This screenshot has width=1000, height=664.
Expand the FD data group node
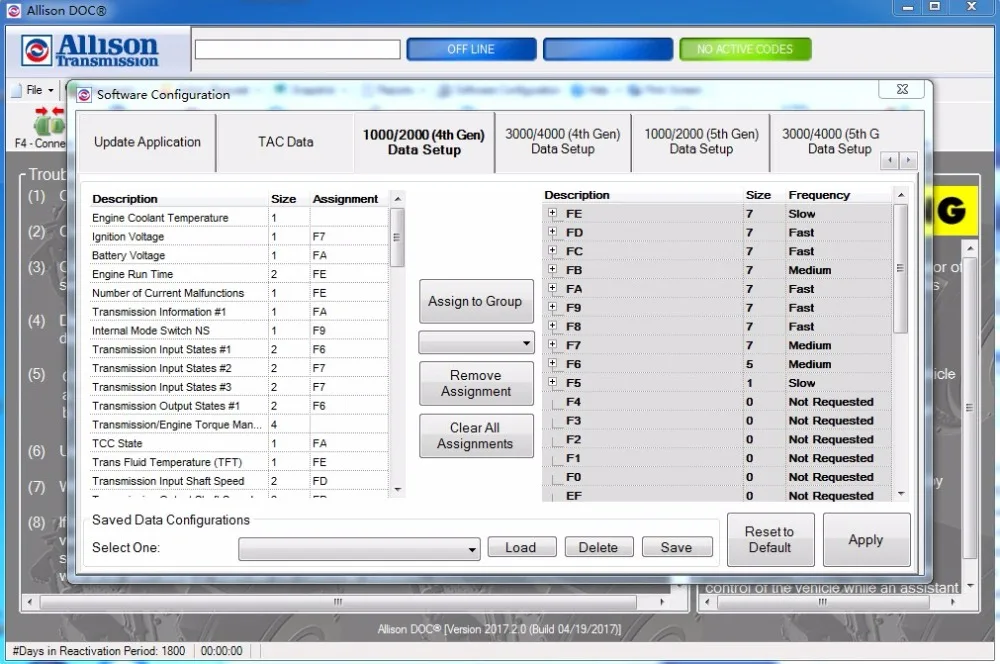pos(552,232)
